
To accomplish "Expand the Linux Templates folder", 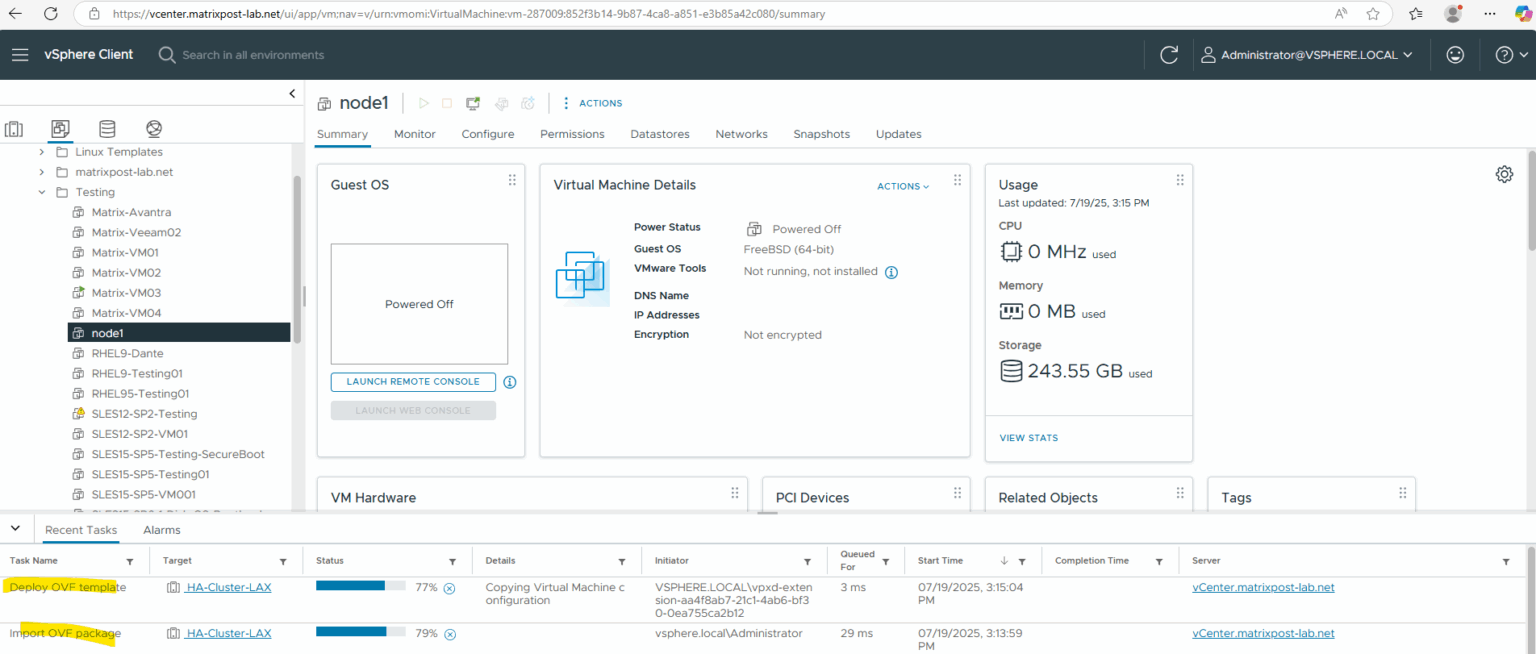I will [41, 151].
